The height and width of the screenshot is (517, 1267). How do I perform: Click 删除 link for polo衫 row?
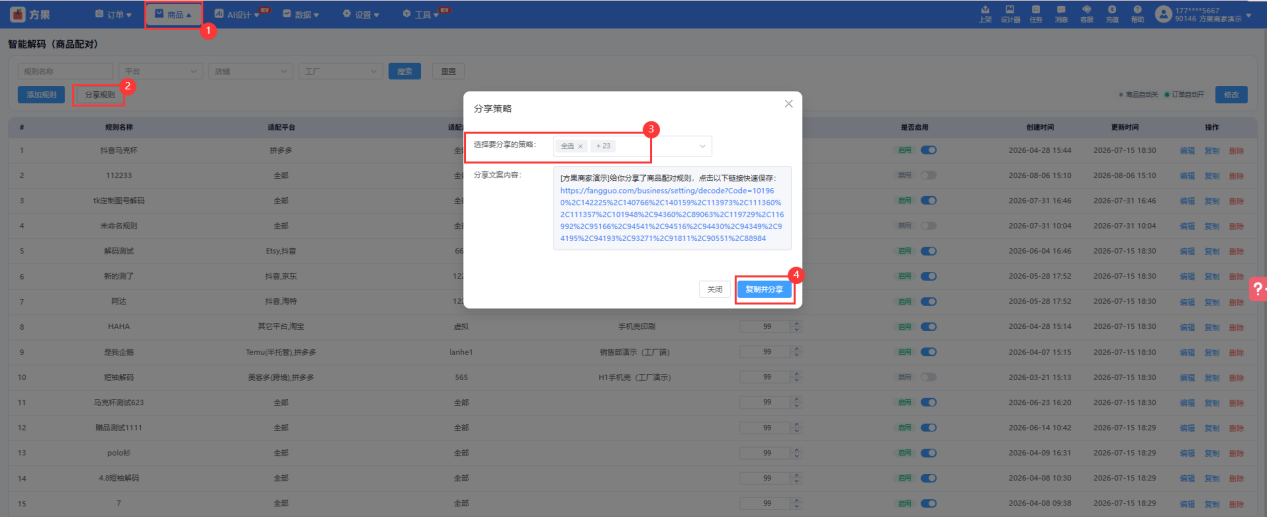[x=1237, y=453]
